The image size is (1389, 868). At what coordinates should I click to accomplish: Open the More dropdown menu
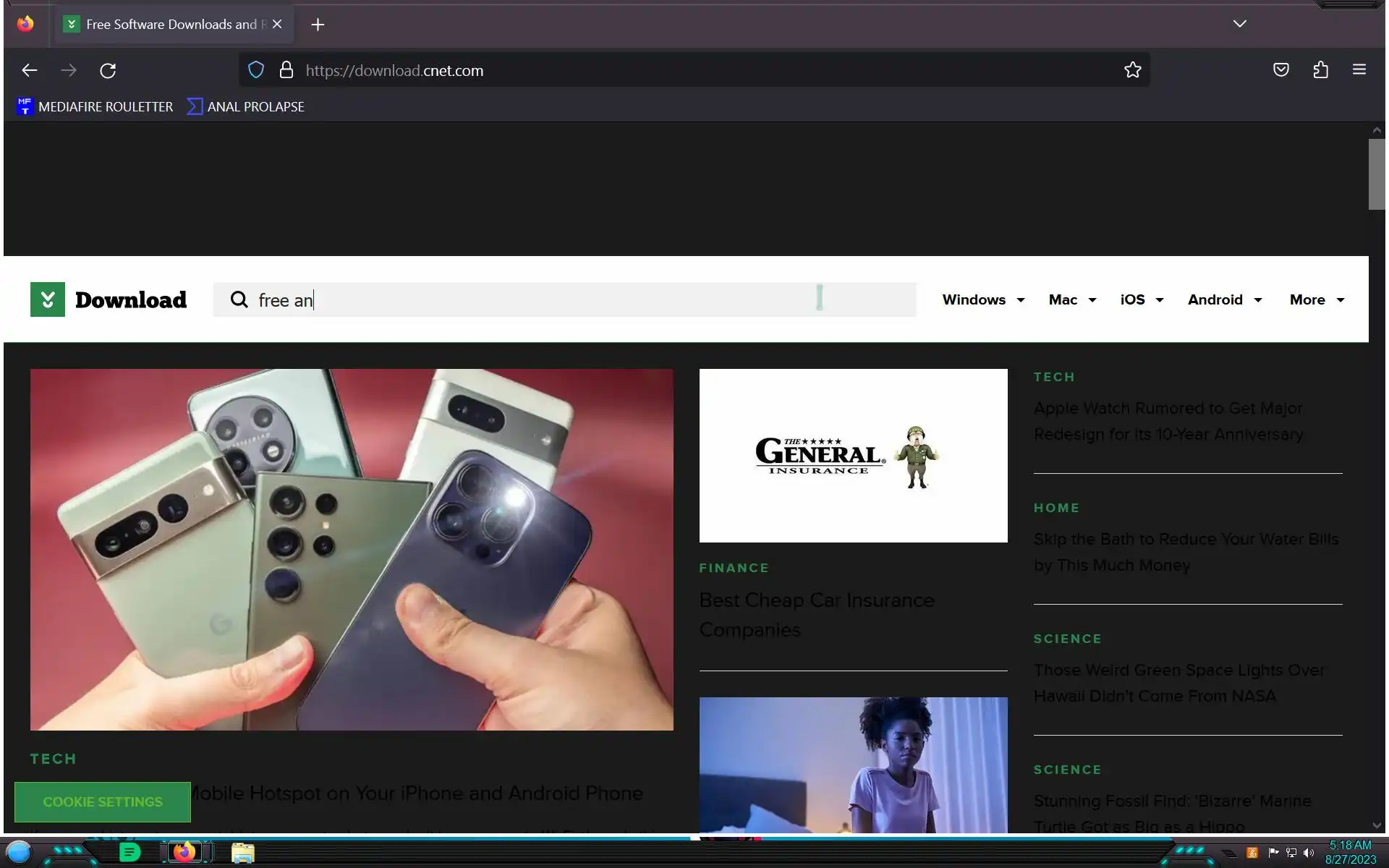click(x=1316, y=299)
